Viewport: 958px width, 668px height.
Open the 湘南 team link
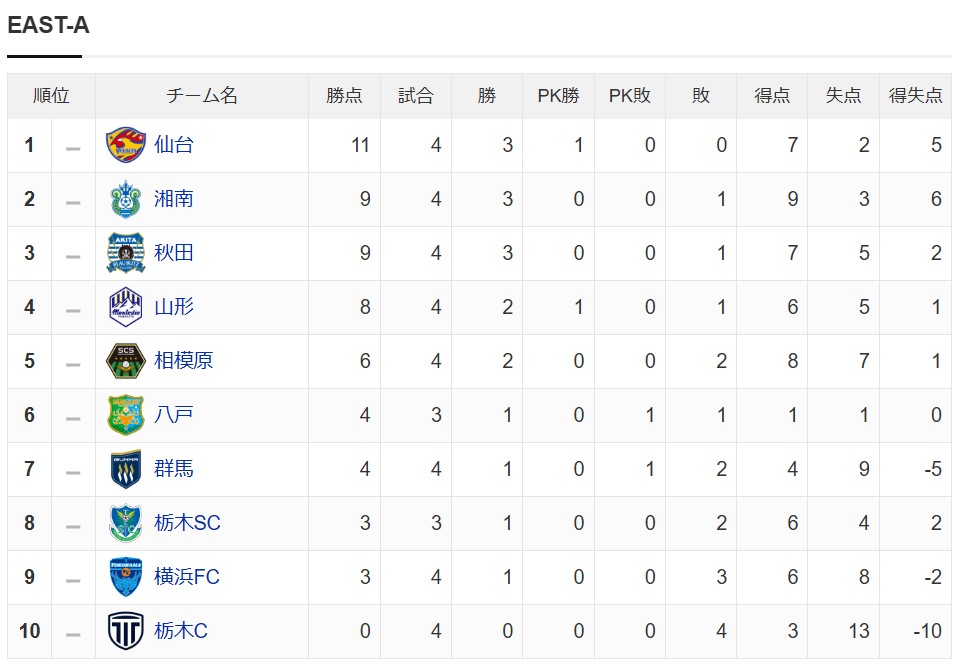point(174,199)
